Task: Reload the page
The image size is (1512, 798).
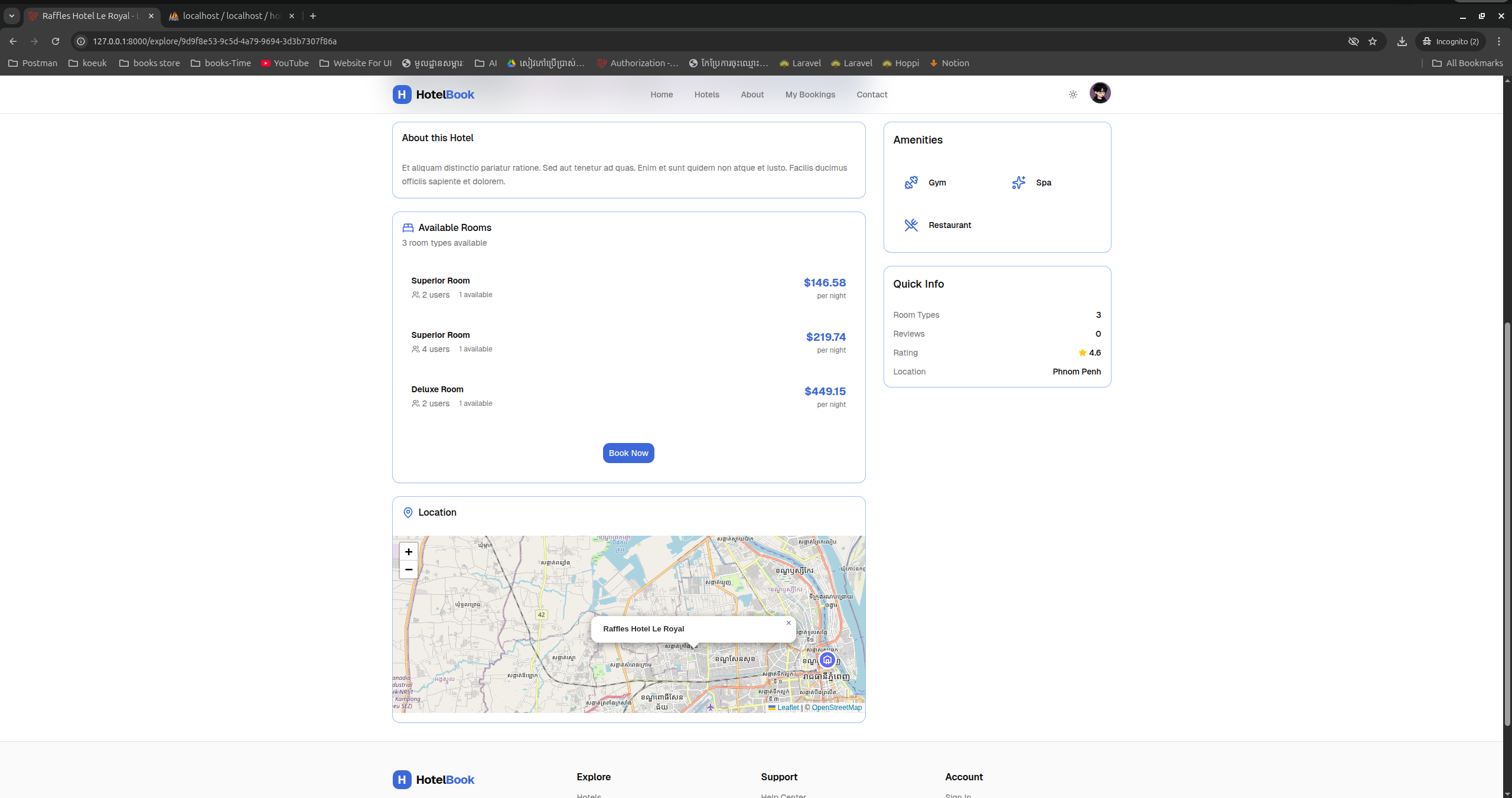Action: pyautogui.click(x=56, y=41)
